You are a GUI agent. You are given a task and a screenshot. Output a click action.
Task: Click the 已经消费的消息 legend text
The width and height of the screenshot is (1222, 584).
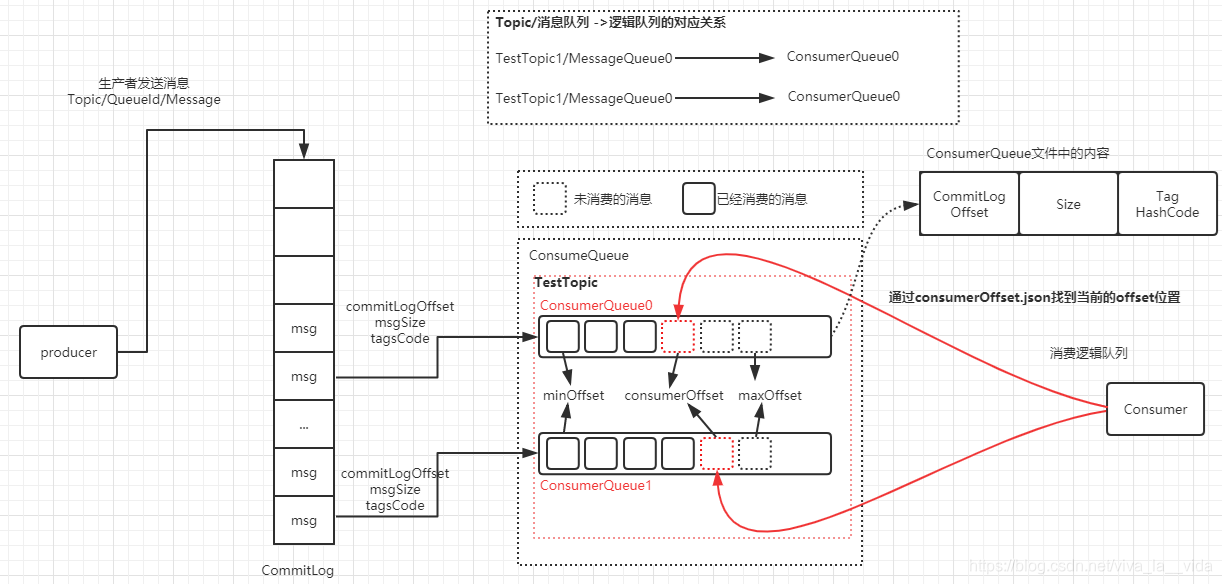click(x=762, y=199)
